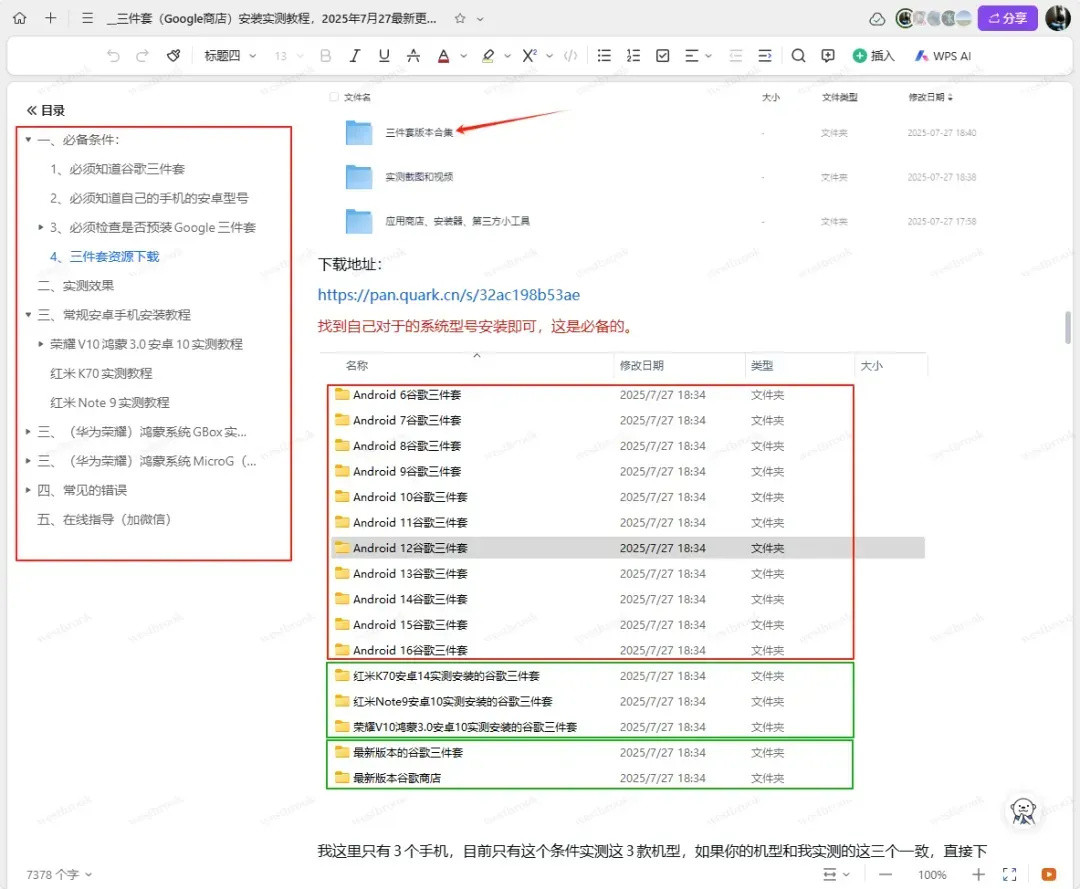The height and width of the screenshot is (889, 1080).
Task: Click the red text 找到自己对于的系统型号安装即可
Action: [427, 326]
